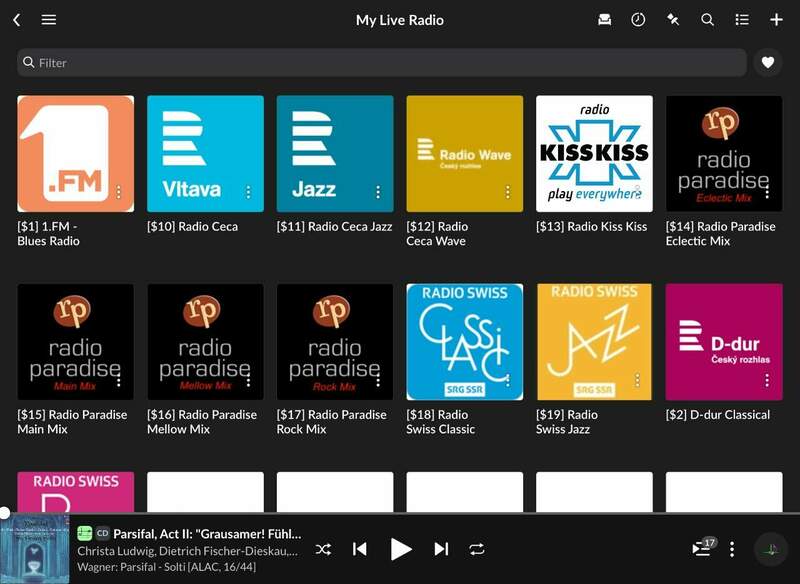Screen dimensions: 800x584
Task: Click artist line Christa Ludwig
Action: coord(188,551)
